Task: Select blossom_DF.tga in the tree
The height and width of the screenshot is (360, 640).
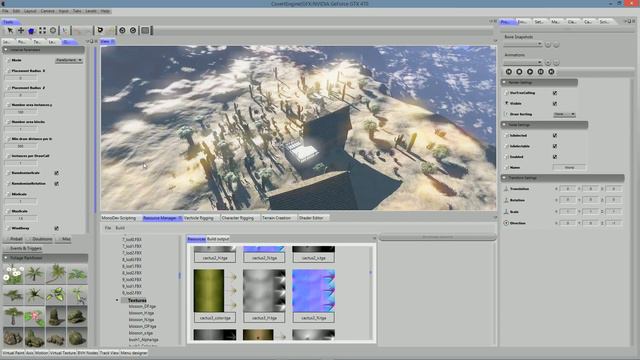Action: pos(142,307)
